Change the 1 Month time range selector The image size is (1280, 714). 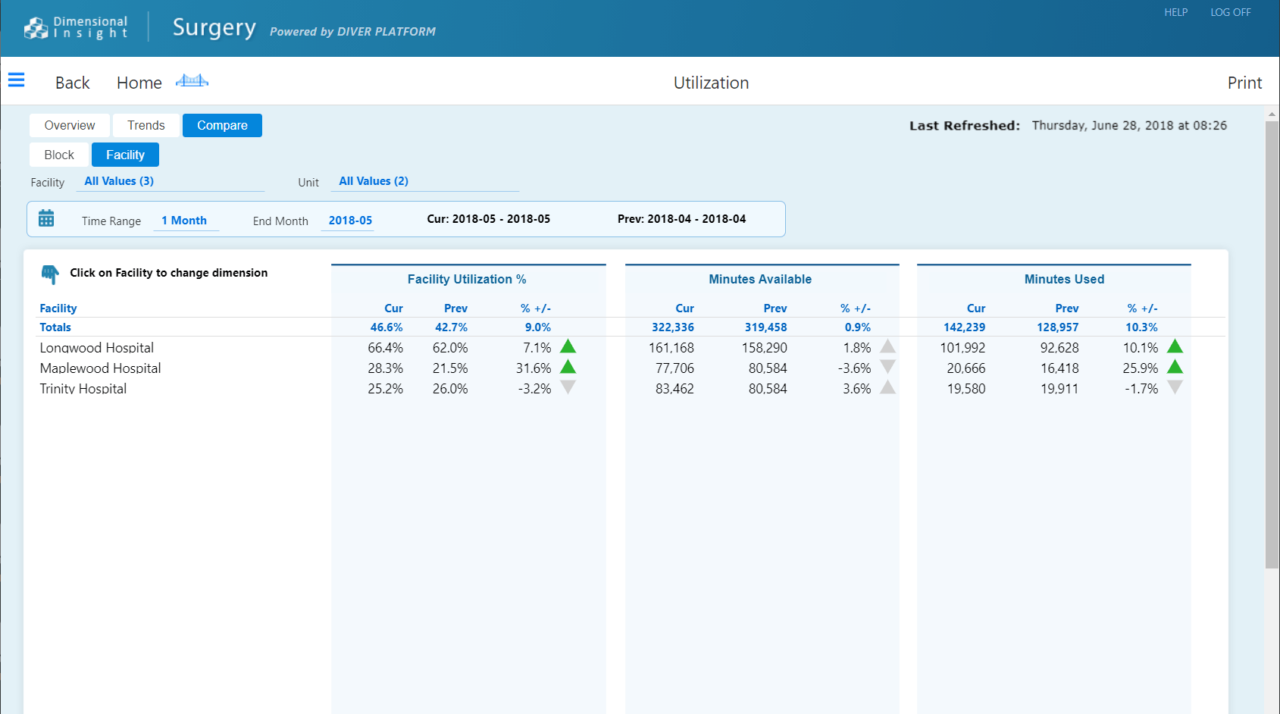[x=184, y=221]
